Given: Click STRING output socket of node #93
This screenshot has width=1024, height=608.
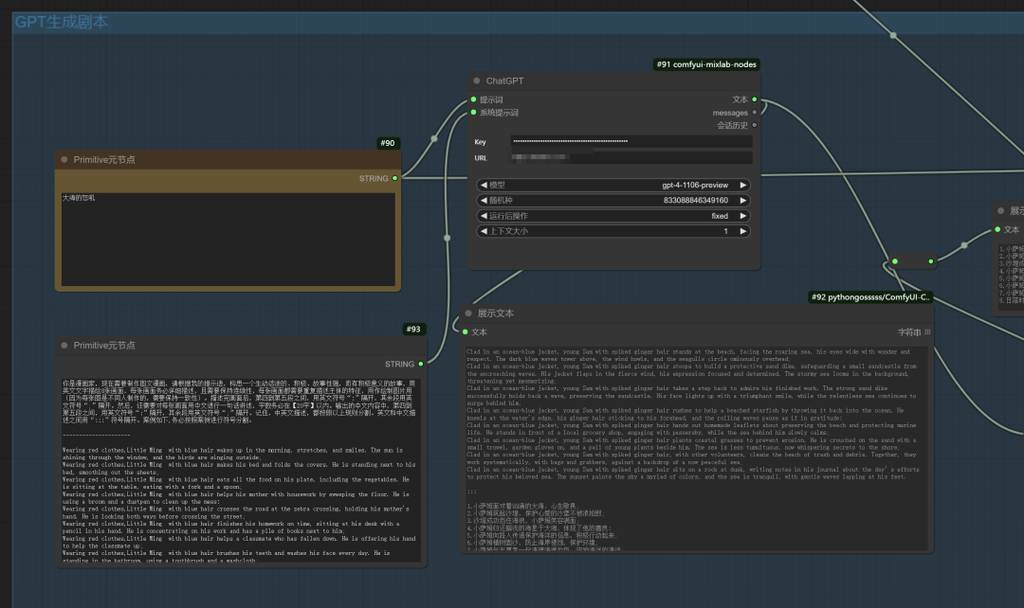Looking at the screenshot, I should coord(422,364).
